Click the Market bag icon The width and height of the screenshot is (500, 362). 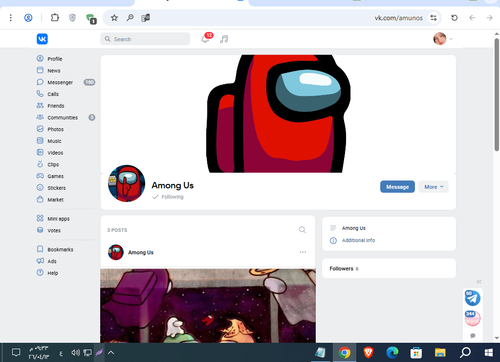[40, 199]
